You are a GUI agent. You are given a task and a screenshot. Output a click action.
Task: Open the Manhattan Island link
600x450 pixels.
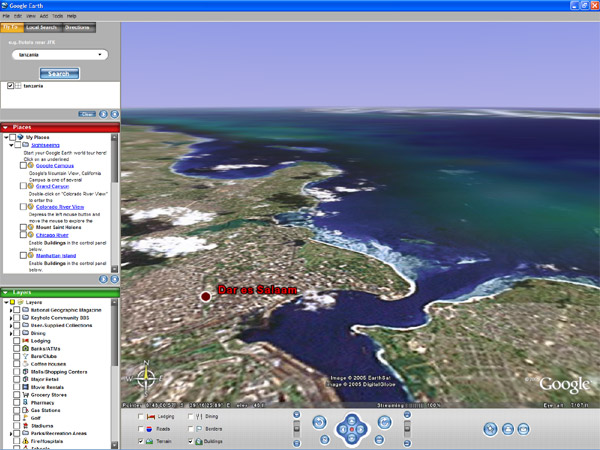(x=56, y=256)
